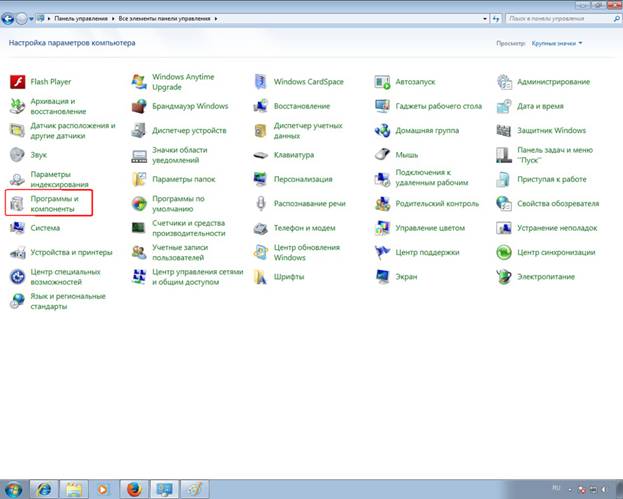Expand arrow after Панель управления breadcrumb
Viewport: 623px width, 499px height.
pos(113,19)
